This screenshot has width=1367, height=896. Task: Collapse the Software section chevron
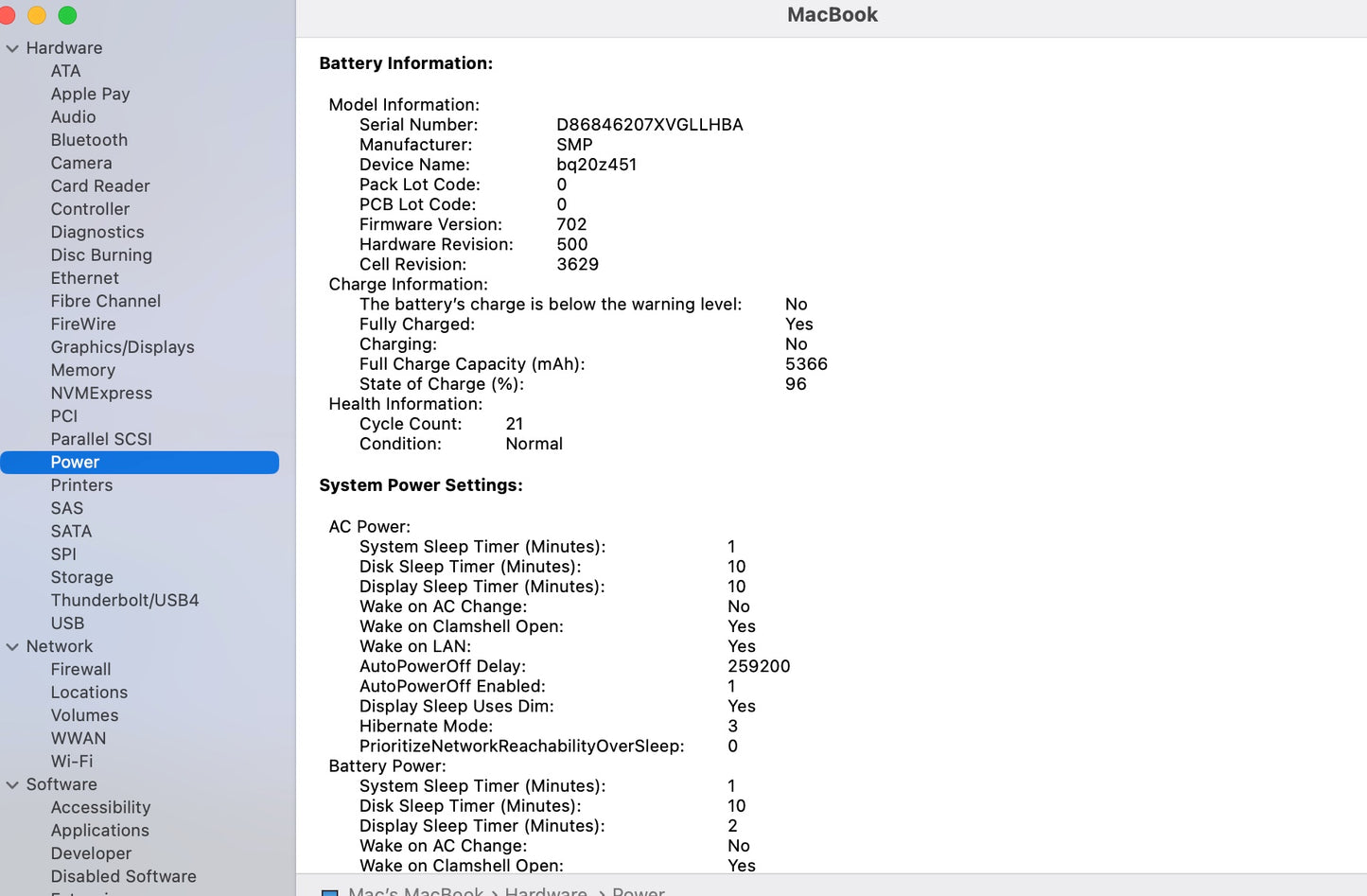click(x=12, y=785)
